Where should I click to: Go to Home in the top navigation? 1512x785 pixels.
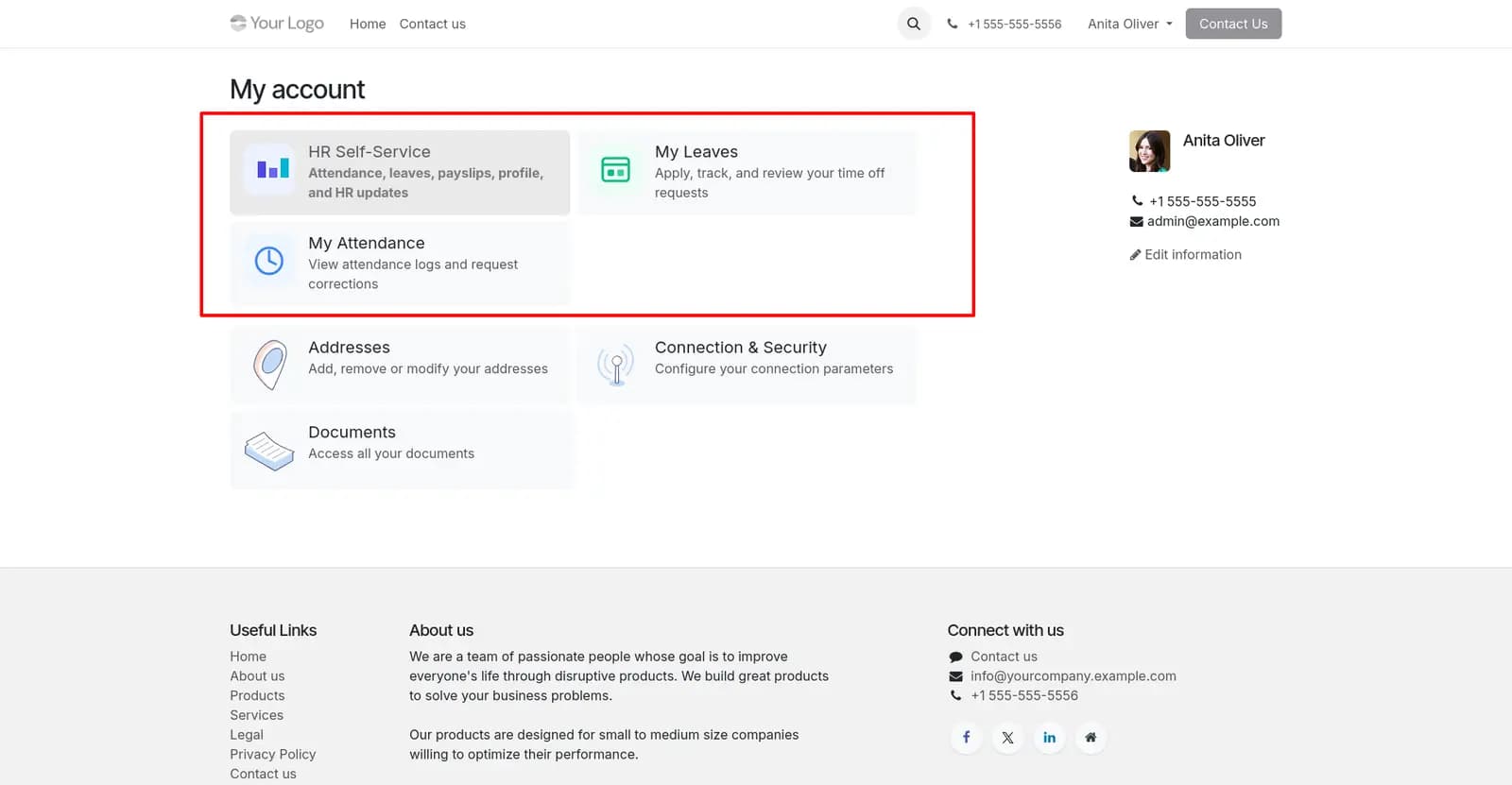[x=368, y=24]
